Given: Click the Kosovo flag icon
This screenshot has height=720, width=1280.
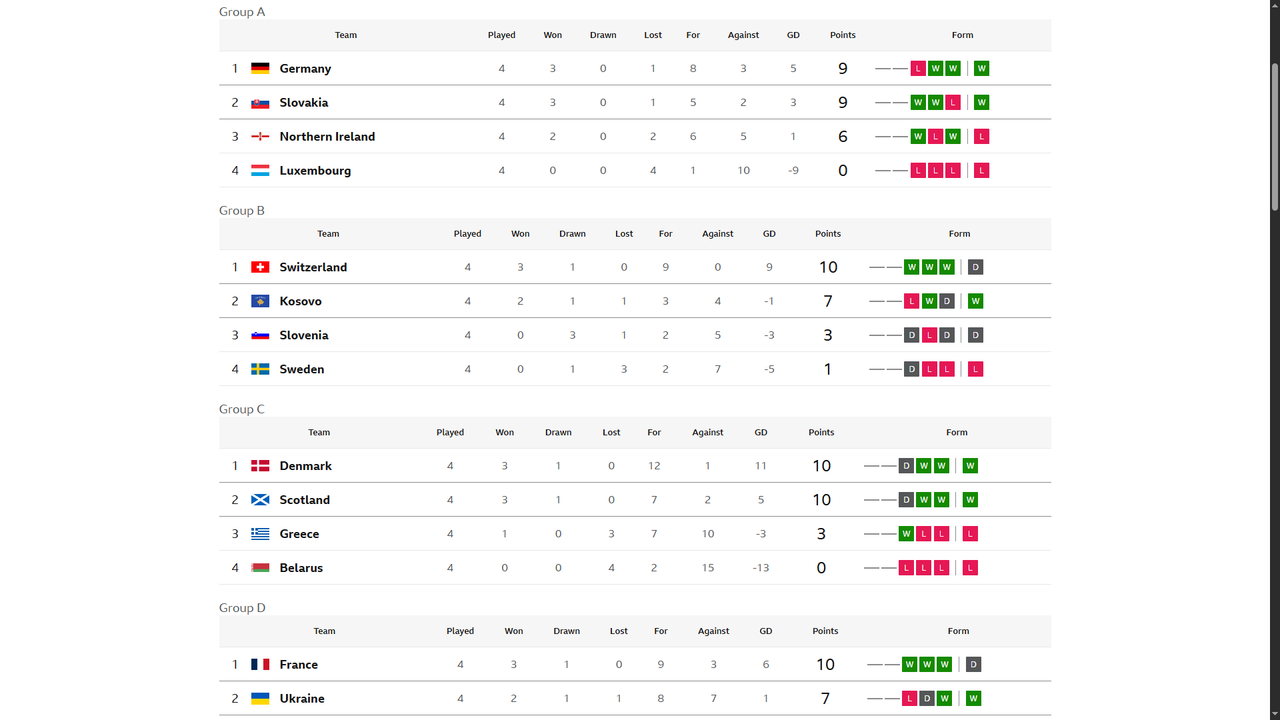Looking at the screenshot, I should 260,301.
